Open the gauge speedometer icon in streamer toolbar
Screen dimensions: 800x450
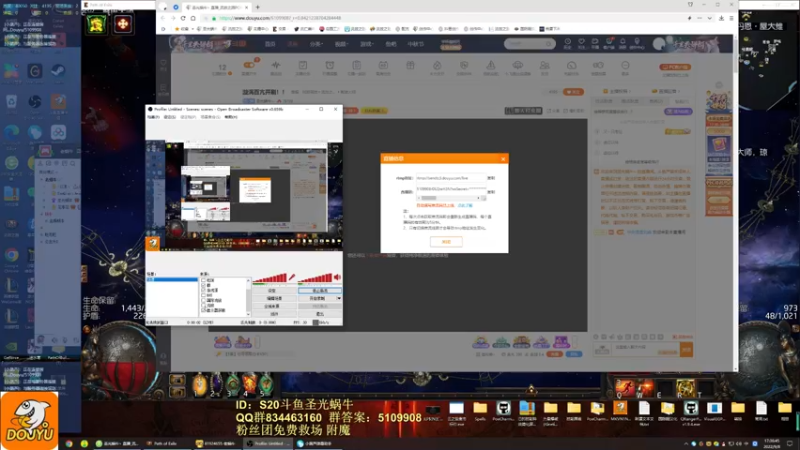571,65
